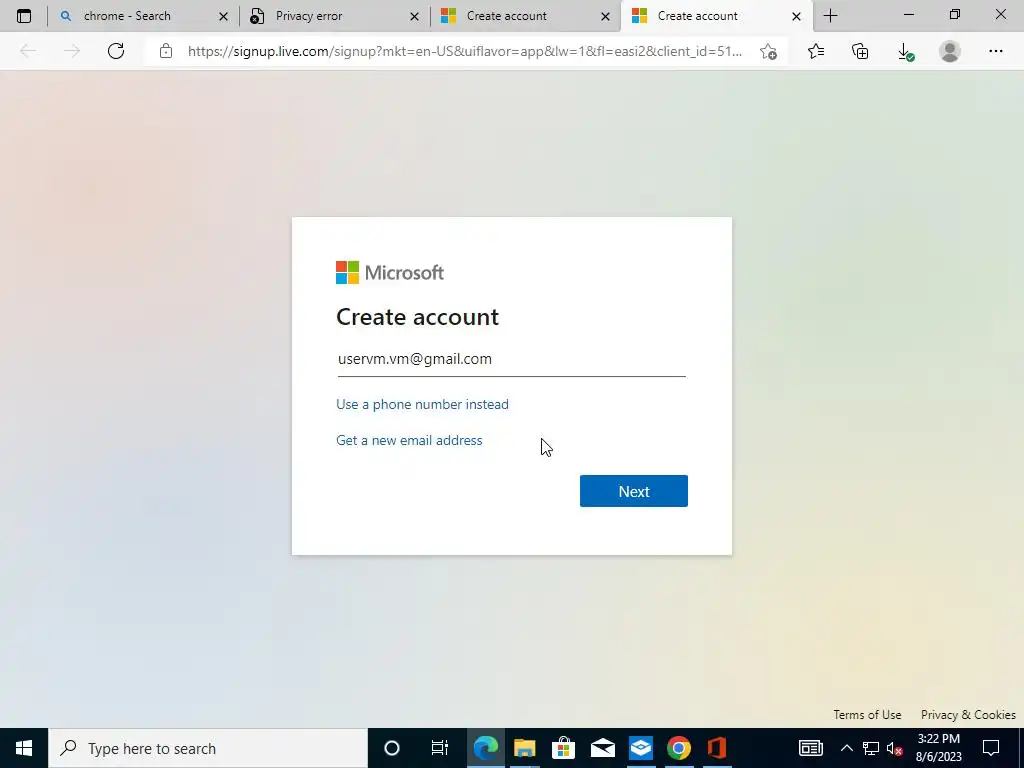Open Collections panel
The height and width of the screenshot is (768, 1024).
point(861,51)
